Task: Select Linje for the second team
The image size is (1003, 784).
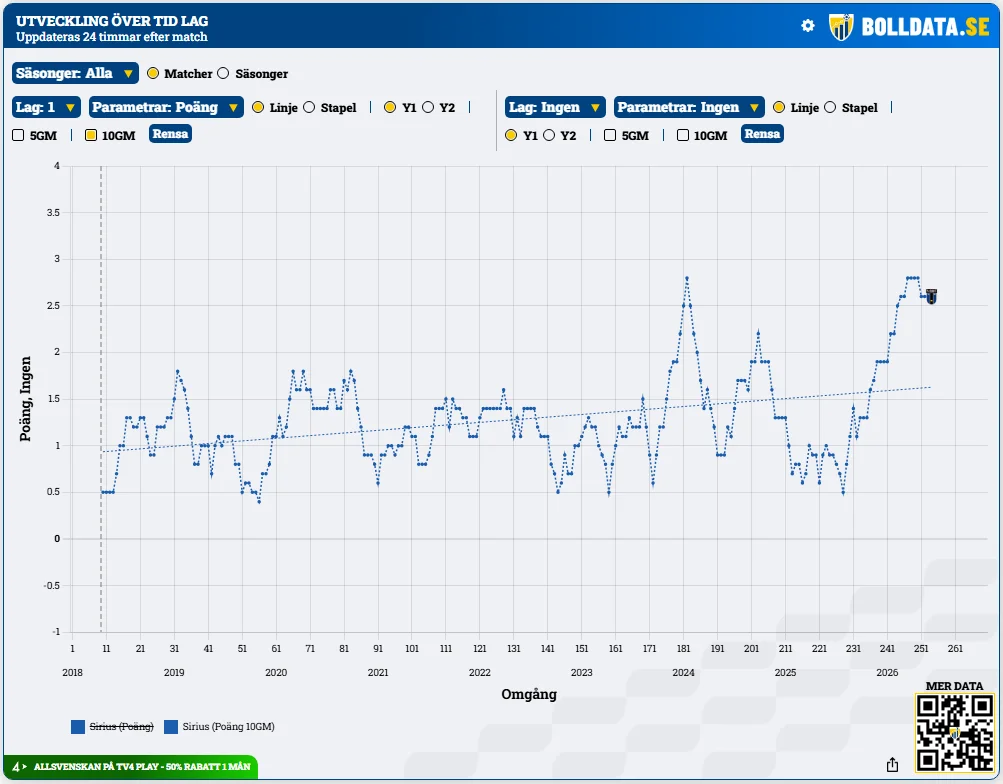Action: click(x=778, y=107)
